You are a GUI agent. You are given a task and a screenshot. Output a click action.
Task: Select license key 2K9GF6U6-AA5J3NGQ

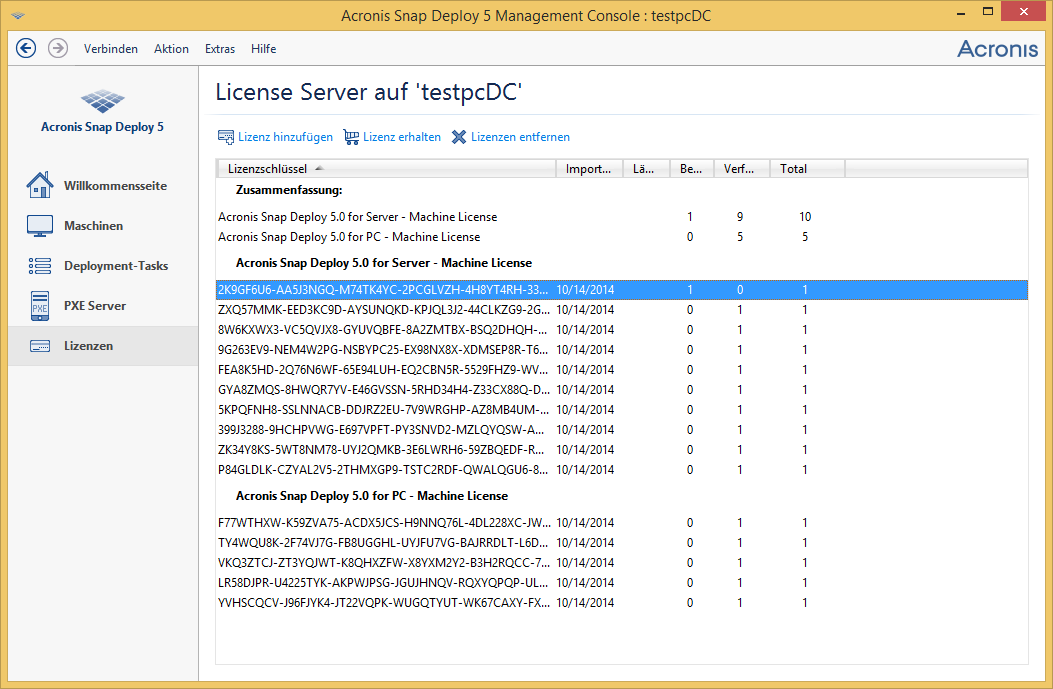tap(621, 290)
